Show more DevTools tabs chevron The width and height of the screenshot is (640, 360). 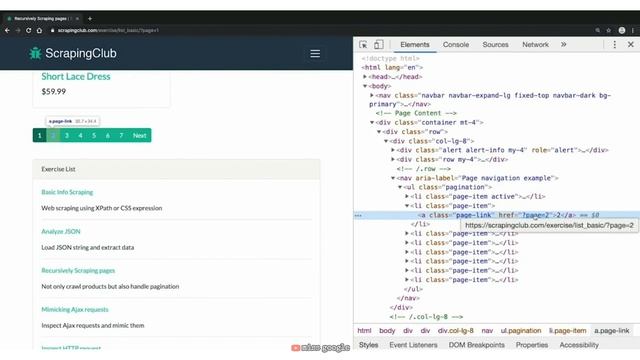click(564, 44)
